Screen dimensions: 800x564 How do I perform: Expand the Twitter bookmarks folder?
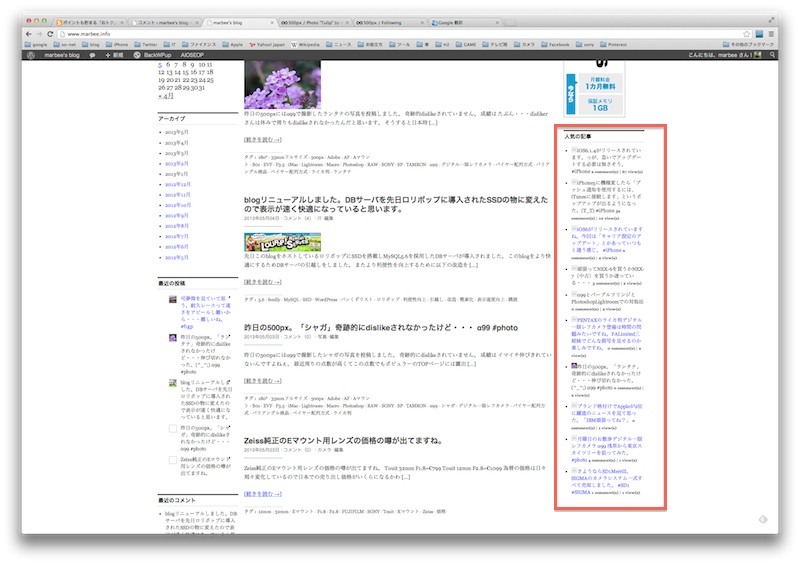146,44
